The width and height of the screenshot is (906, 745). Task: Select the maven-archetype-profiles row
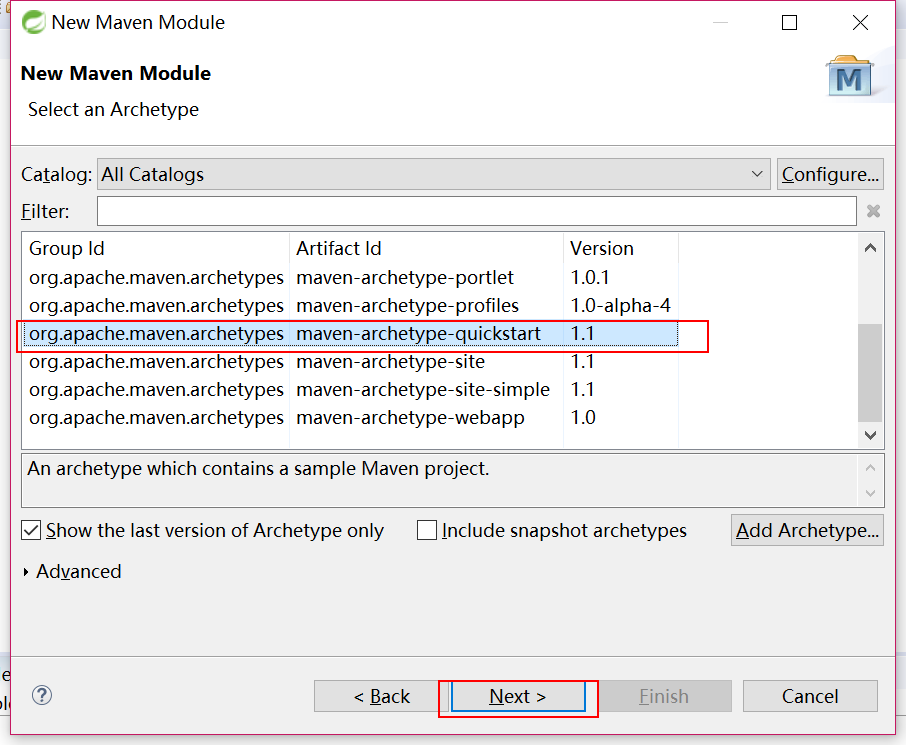coord(351,305)
